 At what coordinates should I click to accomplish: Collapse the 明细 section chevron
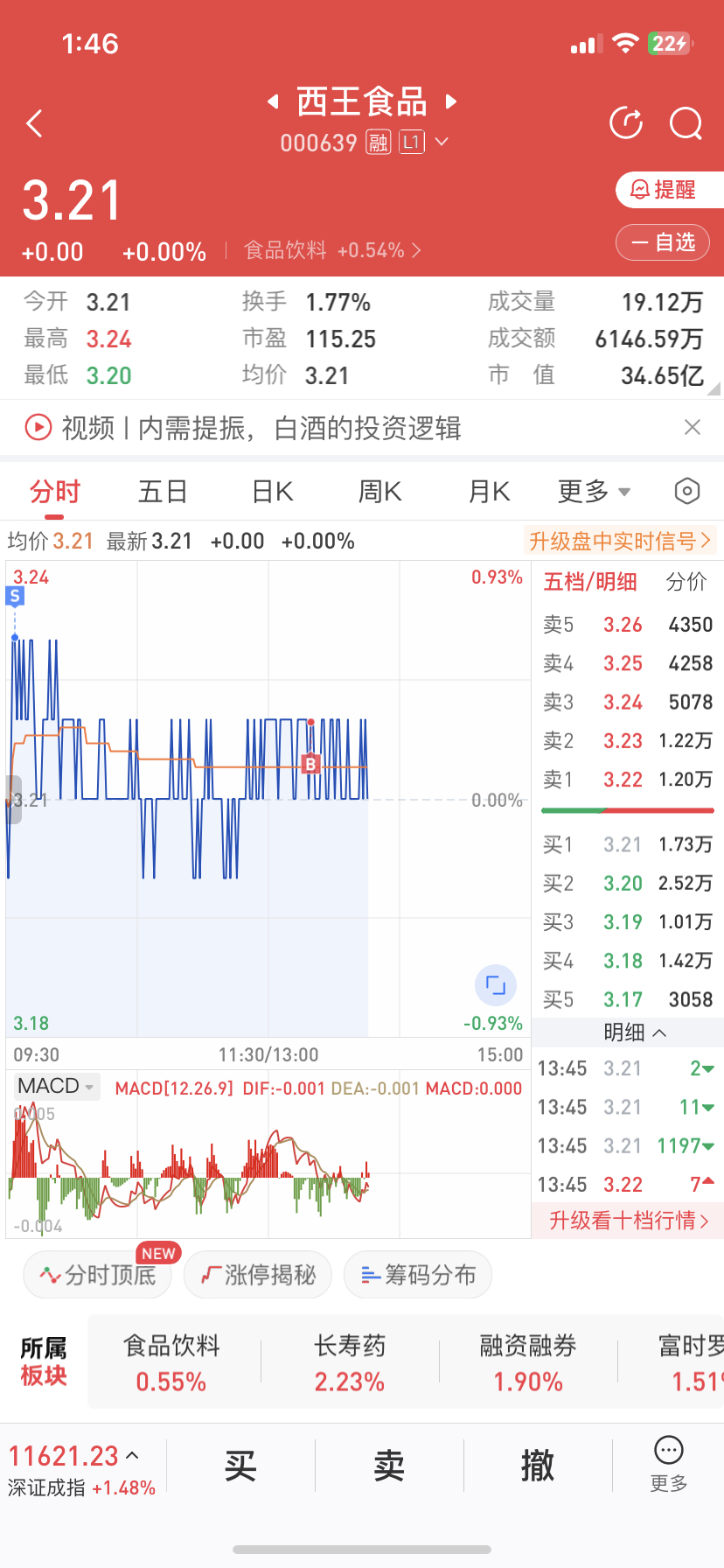pyautogui.click(x=659, y=1033)
